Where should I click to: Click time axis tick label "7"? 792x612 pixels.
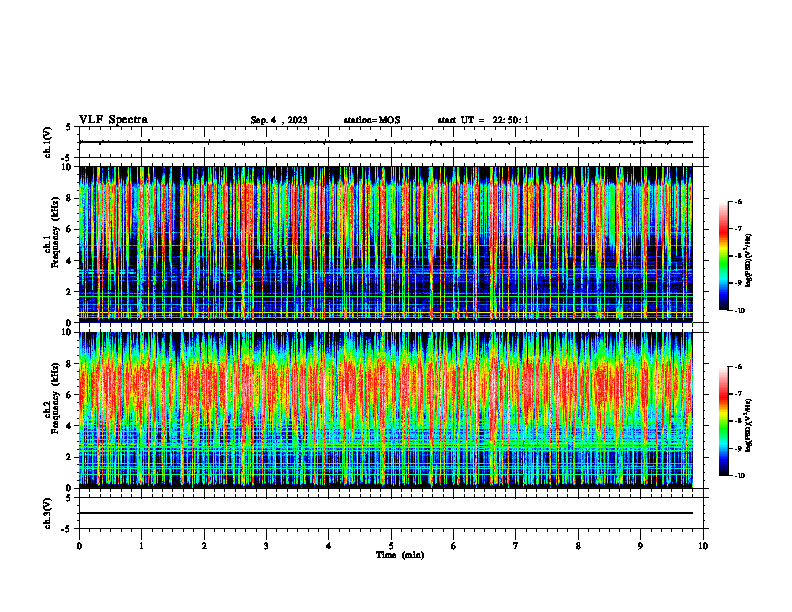point(516,546)
